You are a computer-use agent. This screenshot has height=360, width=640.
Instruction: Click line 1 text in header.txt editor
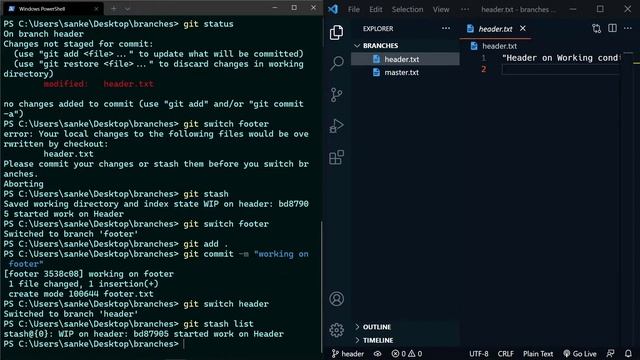point(561,58)
